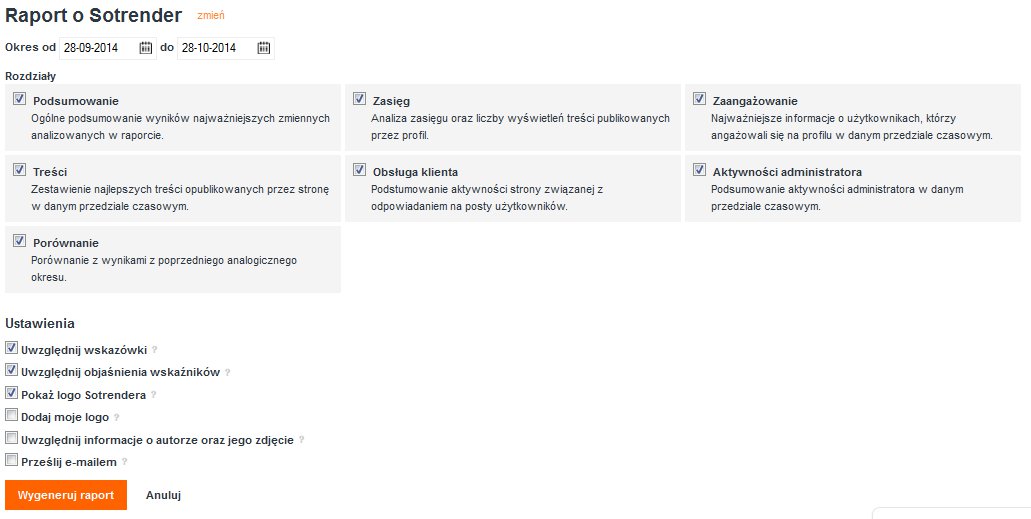1031x519 pixels.
Task: Click help icon next to Prześlij e-mailem
Action: point(125,462)
